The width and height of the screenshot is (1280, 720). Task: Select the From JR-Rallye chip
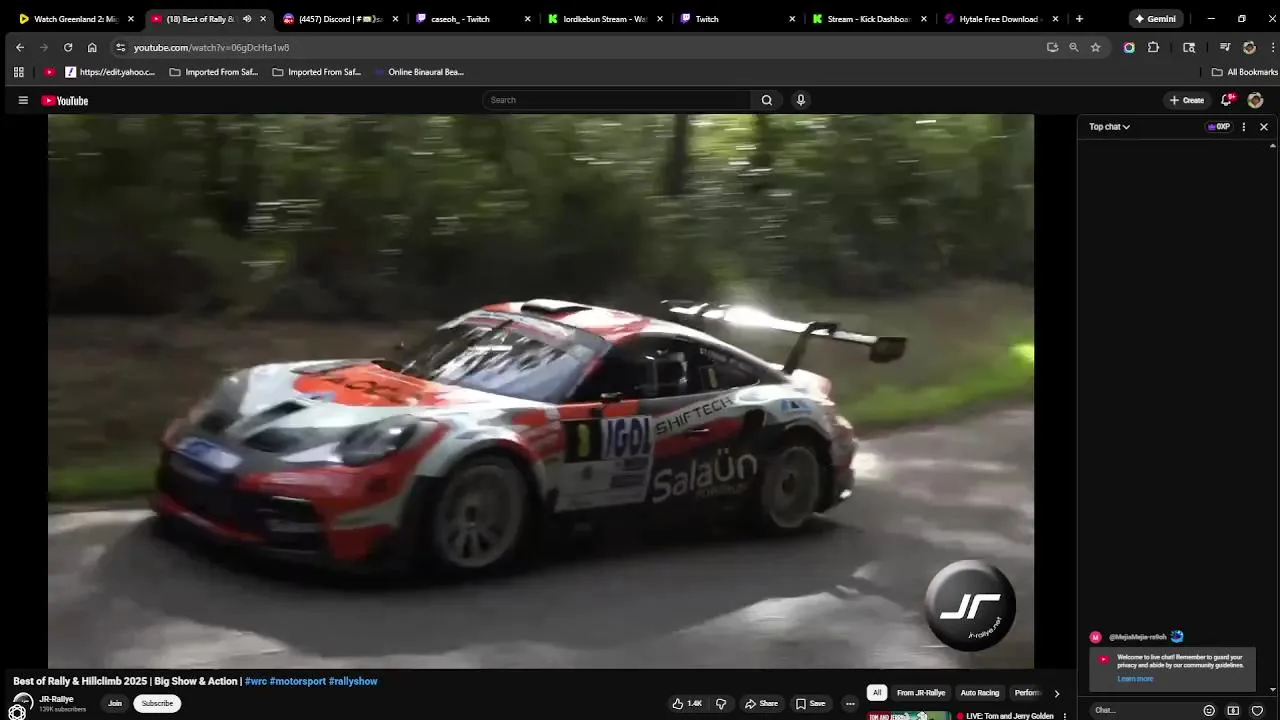coord(921,692)
